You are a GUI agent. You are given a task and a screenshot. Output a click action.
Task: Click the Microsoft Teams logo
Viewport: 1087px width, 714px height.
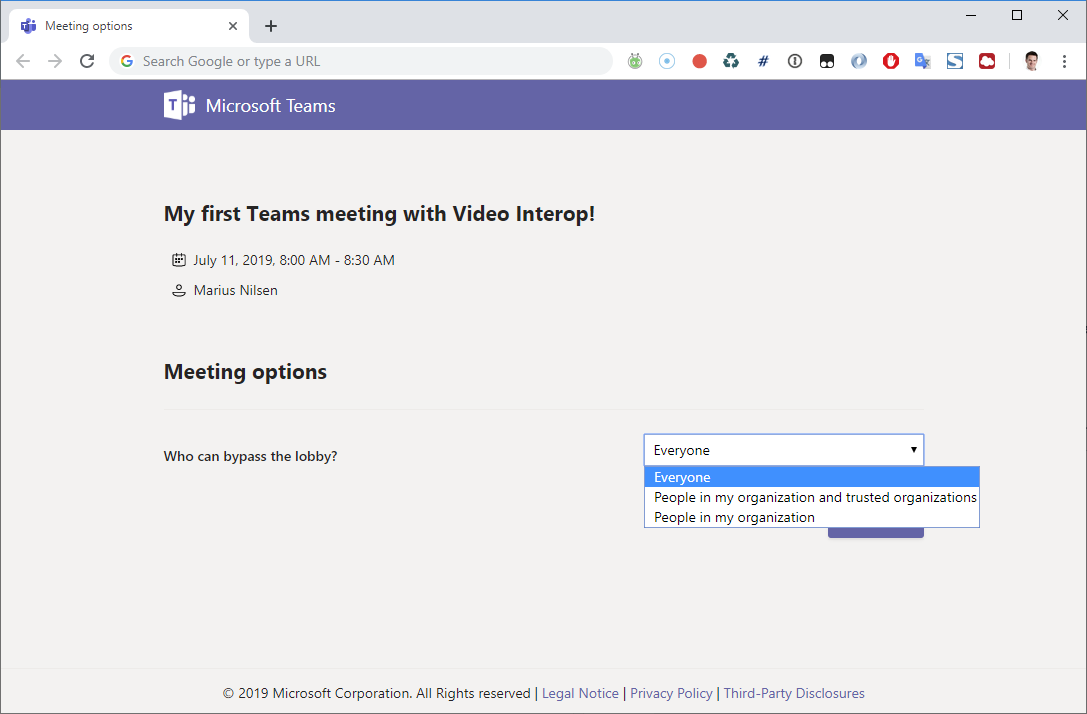tap(179, 104)
